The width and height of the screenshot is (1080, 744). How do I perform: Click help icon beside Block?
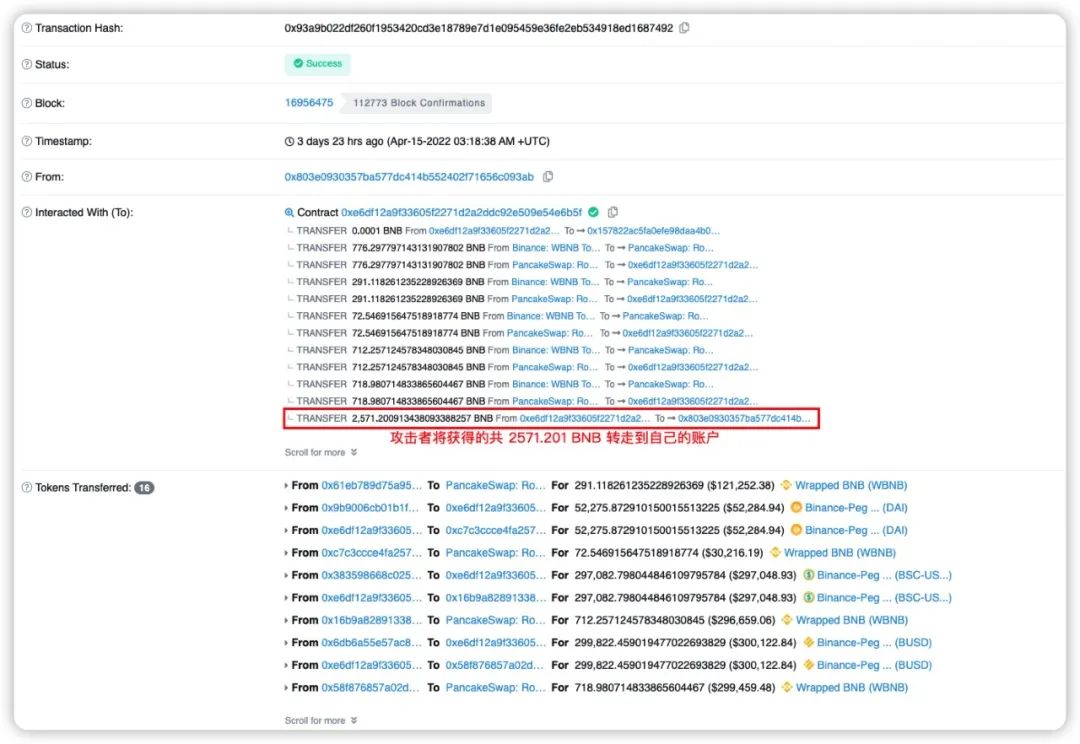27,103
